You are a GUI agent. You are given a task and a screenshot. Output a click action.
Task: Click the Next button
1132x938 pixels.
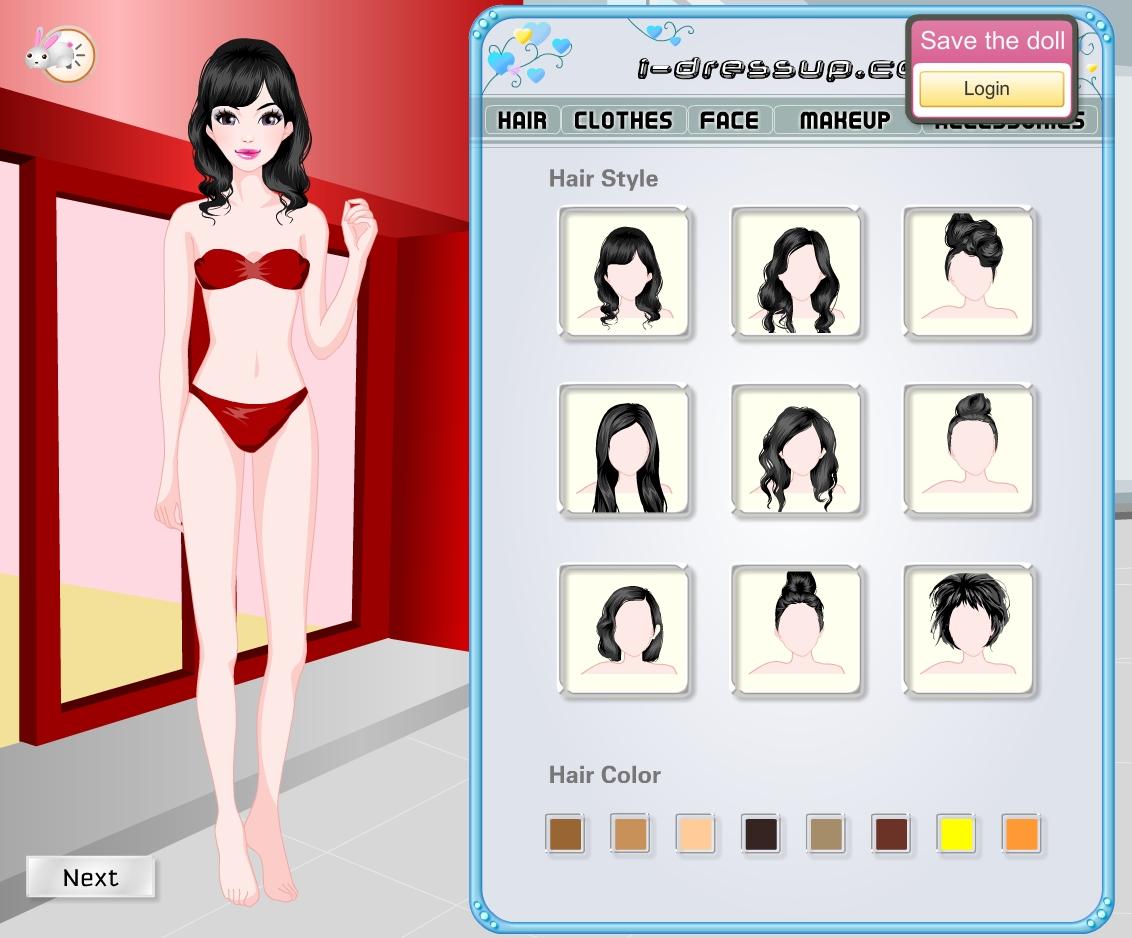point(91,878)
